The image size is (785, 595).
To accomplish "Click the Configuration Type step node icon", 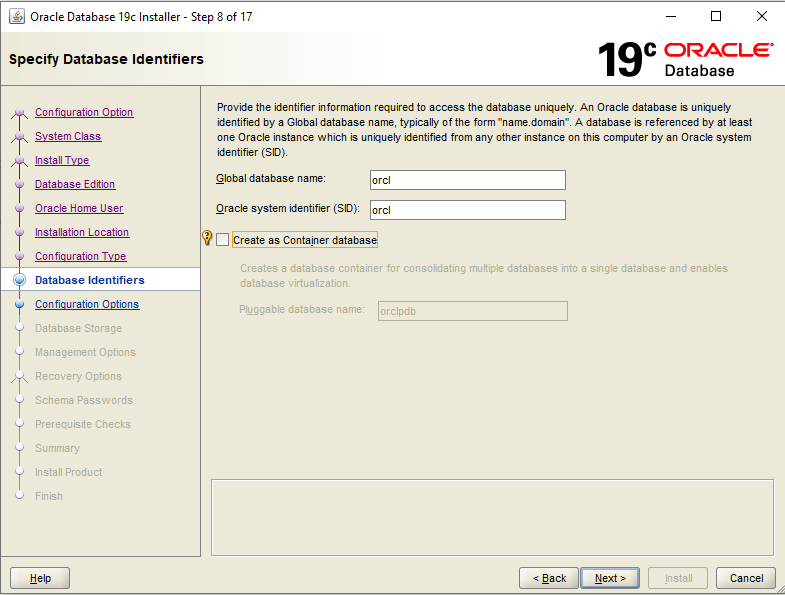I will point(20,256).
